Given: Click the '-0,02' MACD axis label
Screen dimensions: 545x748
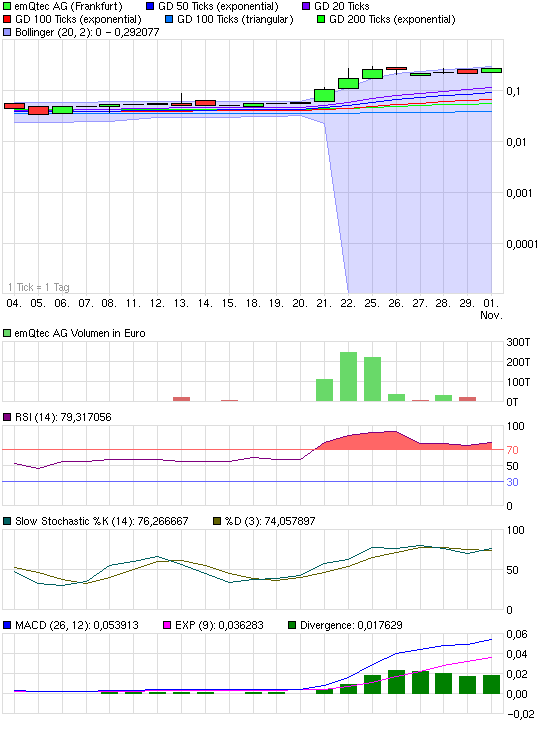Looking at the screenshot, I should [x=520, y=714].
